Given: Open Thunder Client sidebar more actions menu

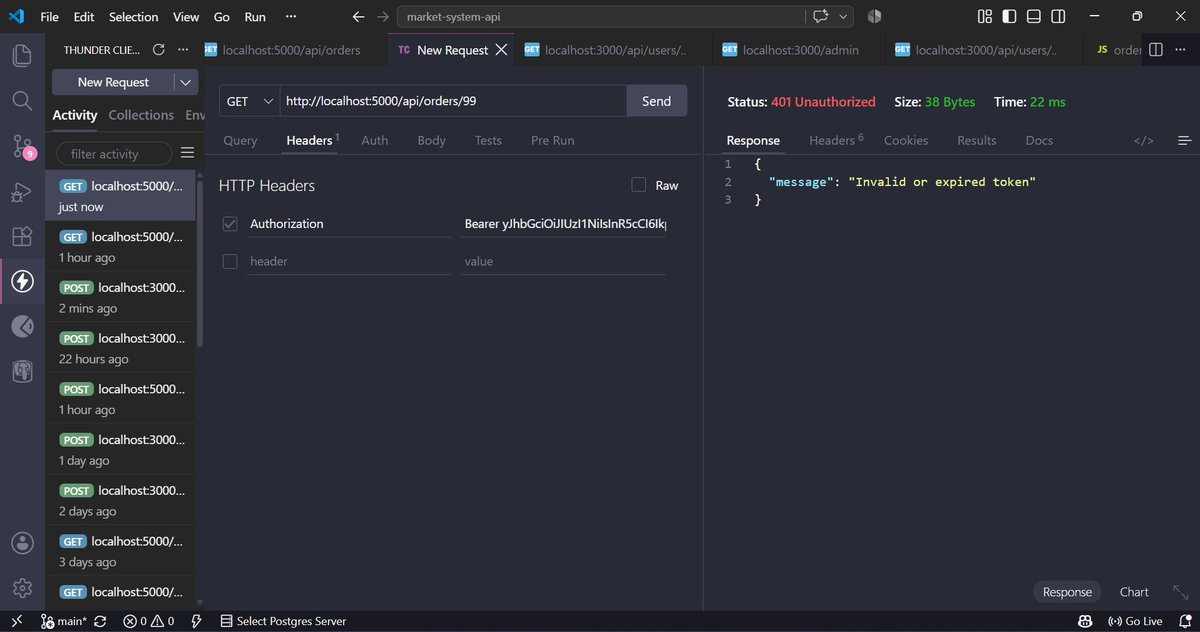Looking at the screenshot, I should coord(182,50).
